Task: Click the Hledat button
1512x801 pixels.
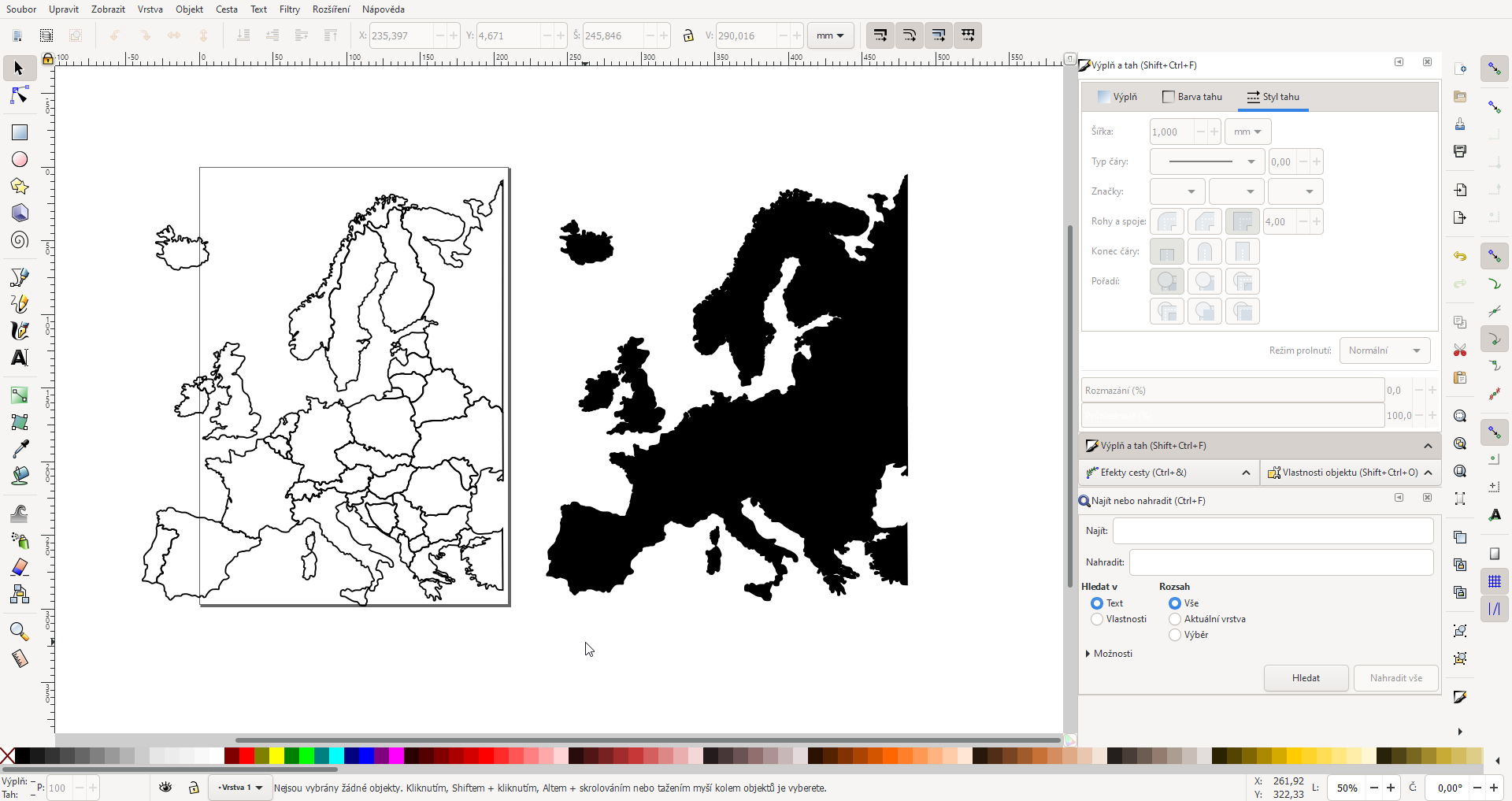Action: coord(1305,678)
